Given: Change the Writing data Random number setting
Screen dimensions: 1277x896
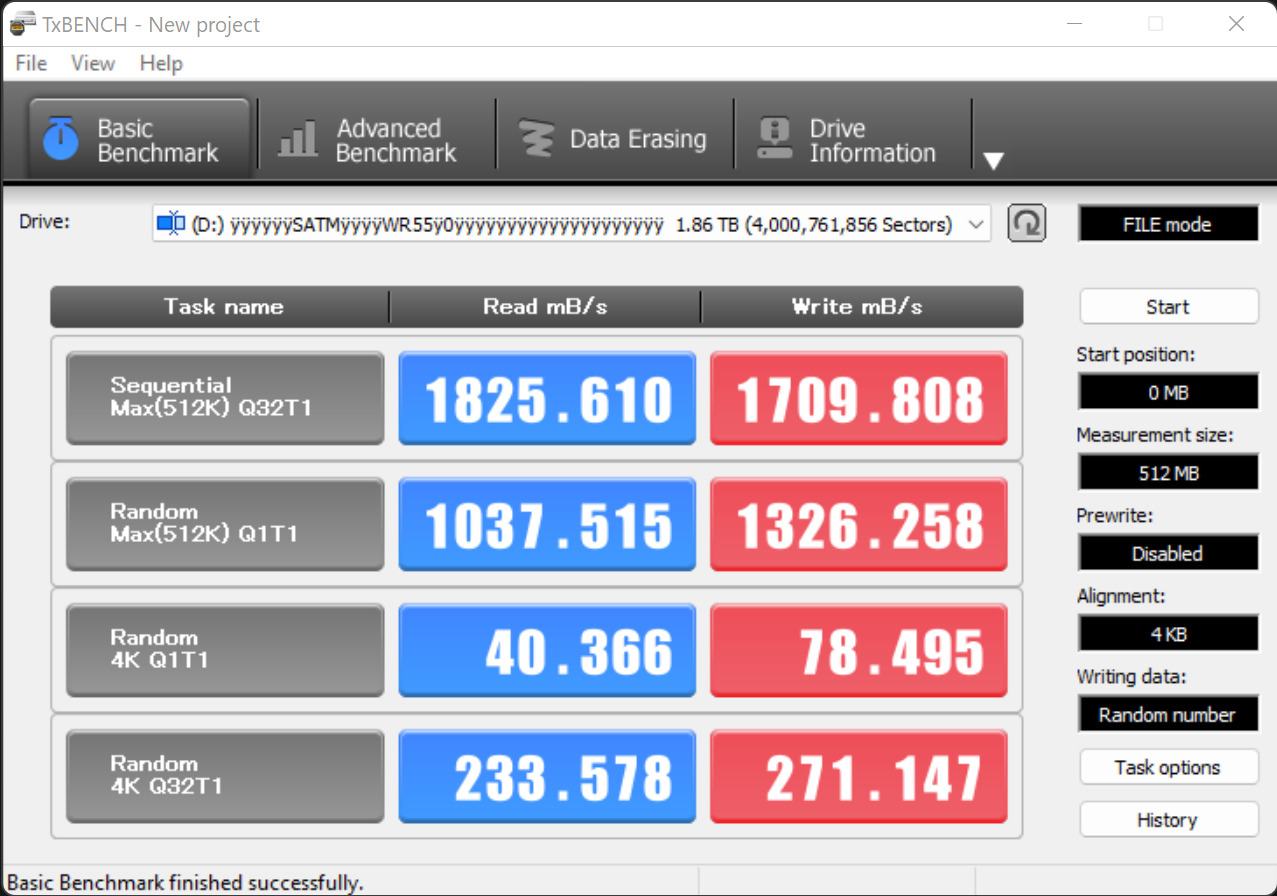Looking at the screenshot, I should [1168, 715].
